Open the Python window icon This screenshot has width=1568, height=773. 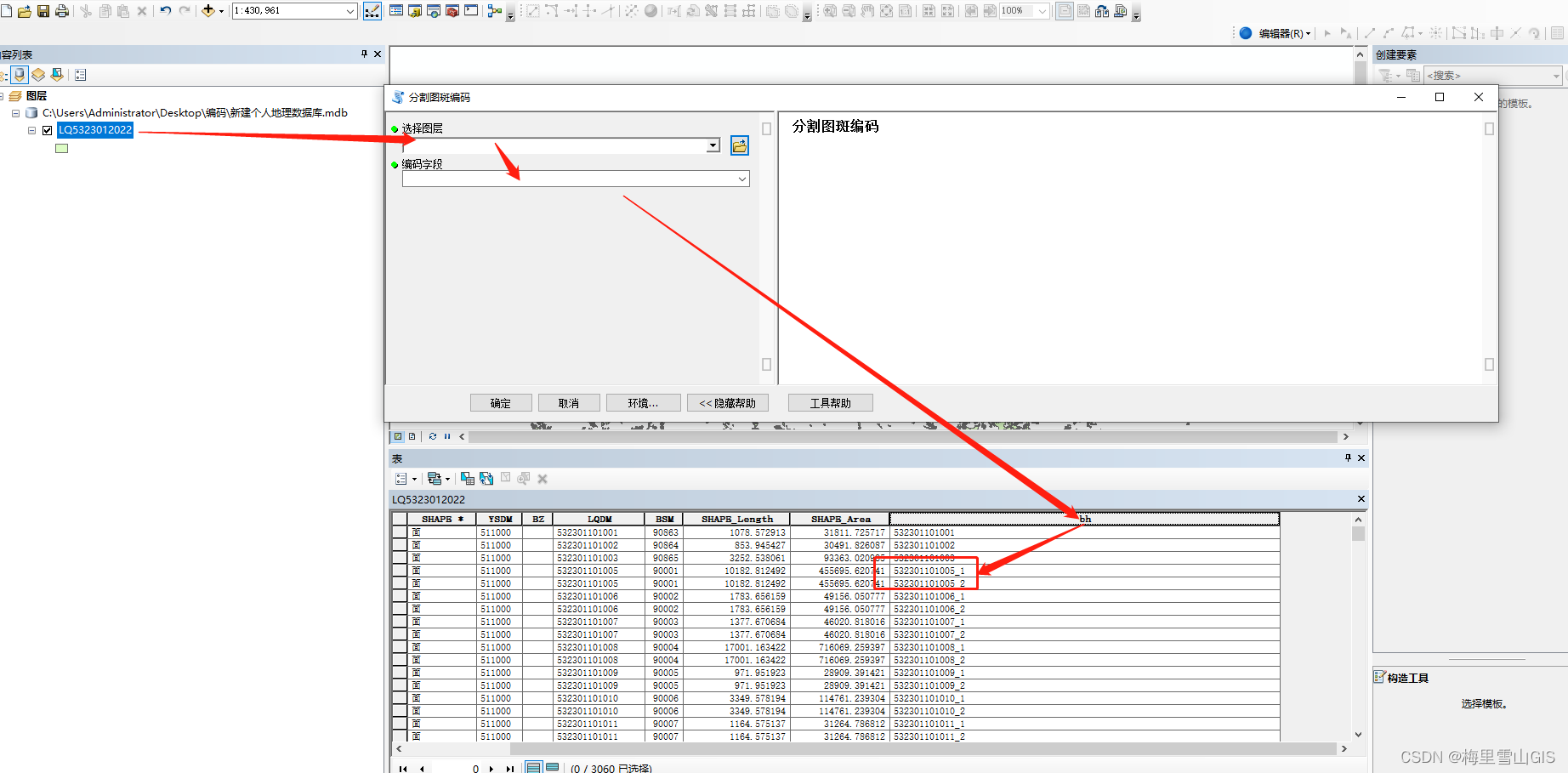click(471, 11)
